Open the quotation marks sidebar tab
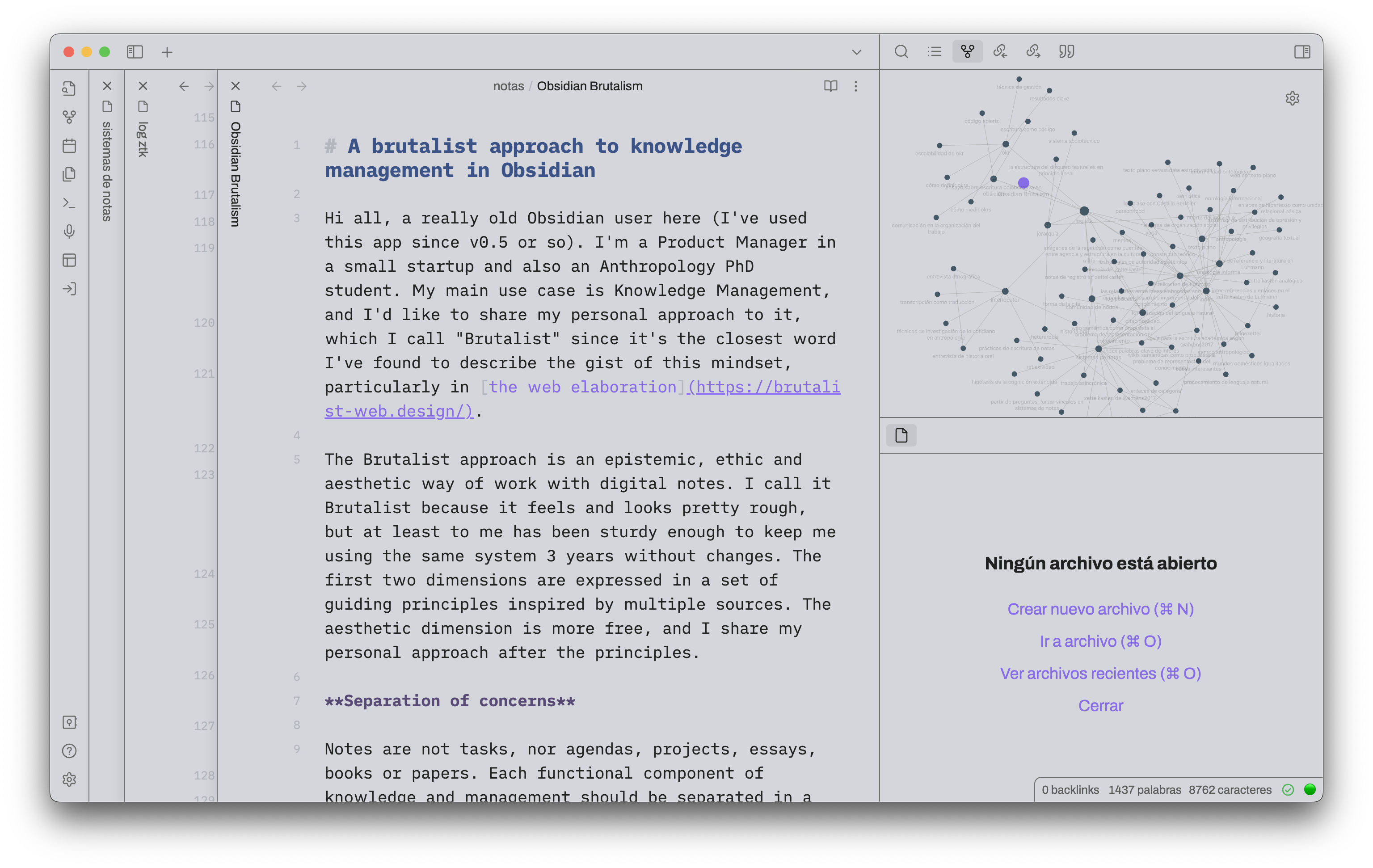1373x868 pixels. [1066, 51]
